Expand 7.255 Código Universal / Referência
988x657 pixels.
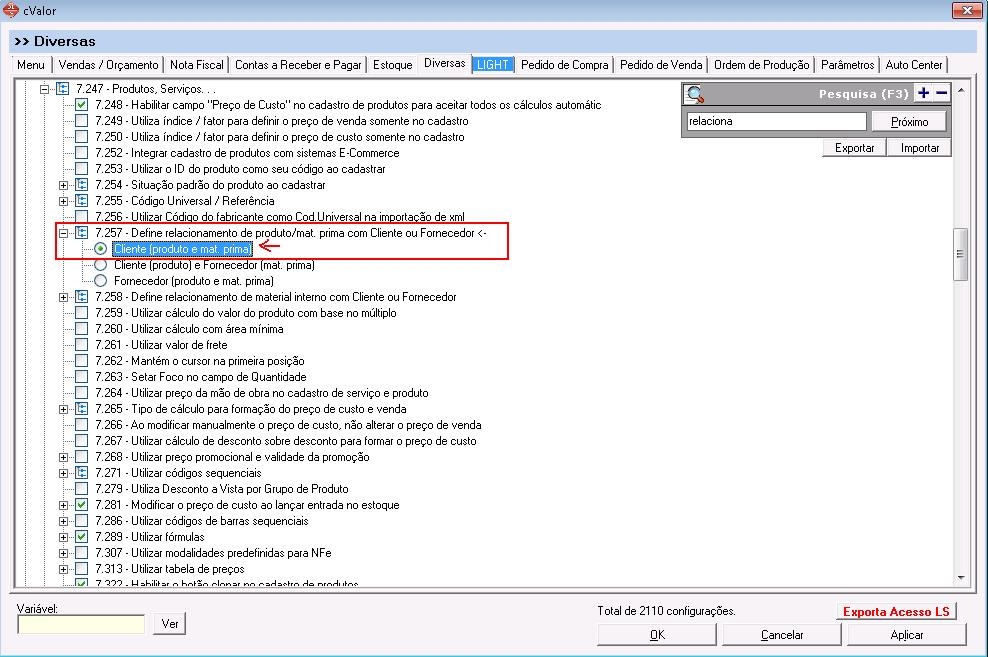[x=64, y=202]
